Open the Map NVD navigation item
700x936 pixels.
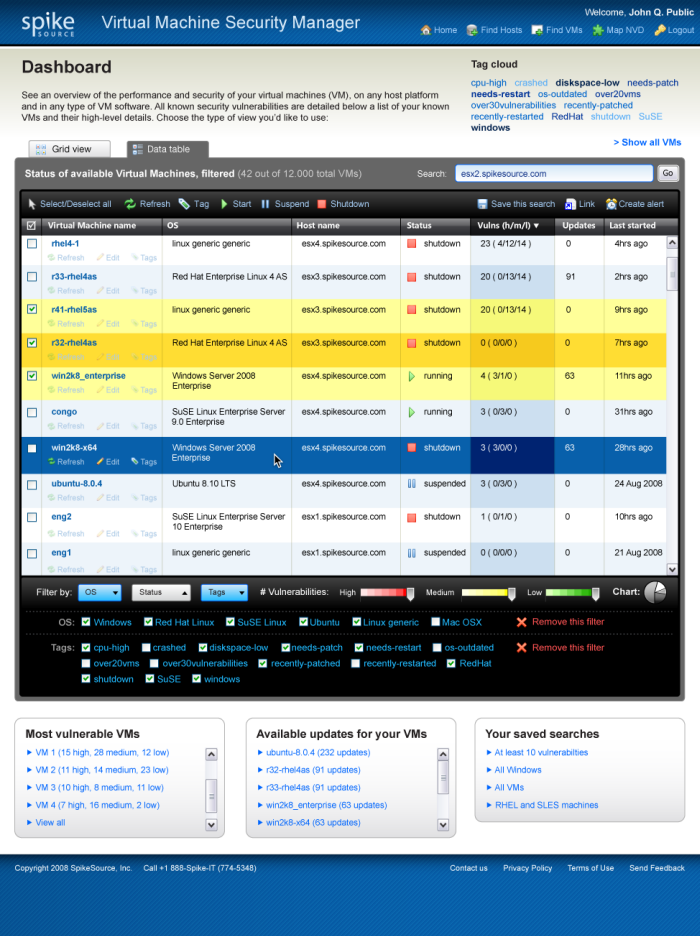(x=619, y=30)
